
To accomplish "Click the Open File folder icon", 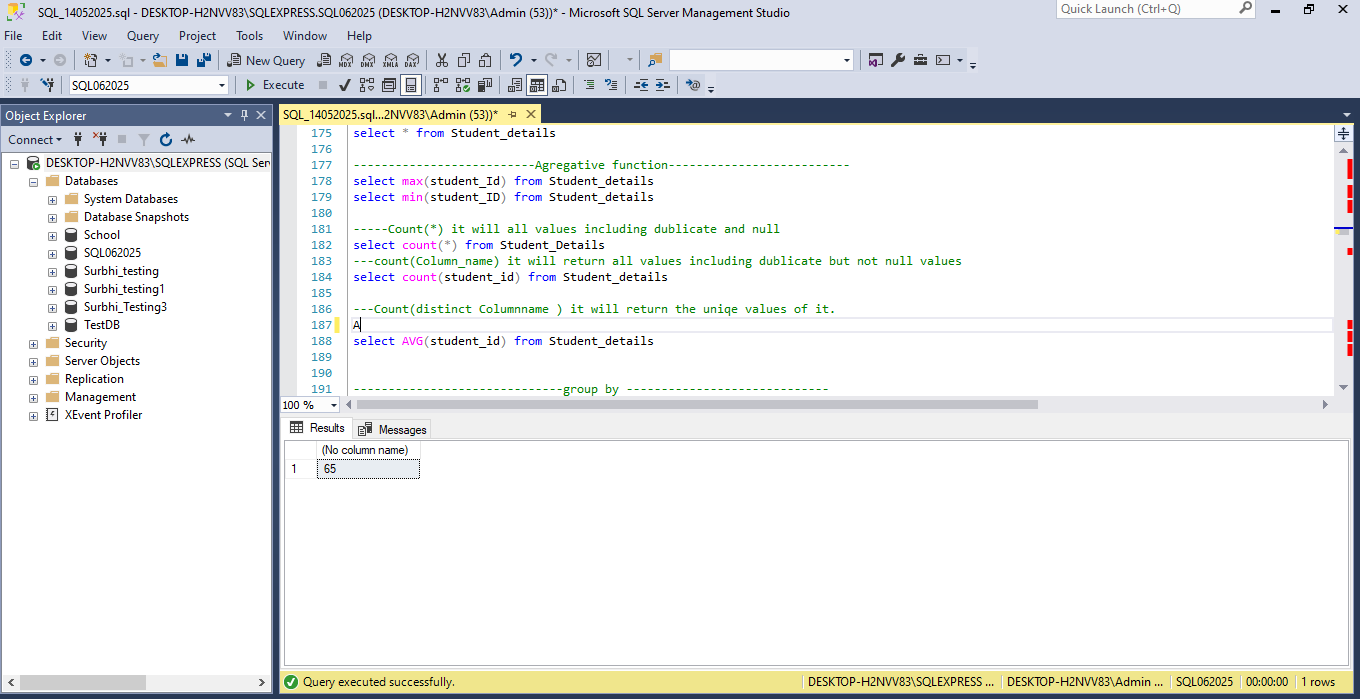I will pyautogui.click(x=160, y=60).
